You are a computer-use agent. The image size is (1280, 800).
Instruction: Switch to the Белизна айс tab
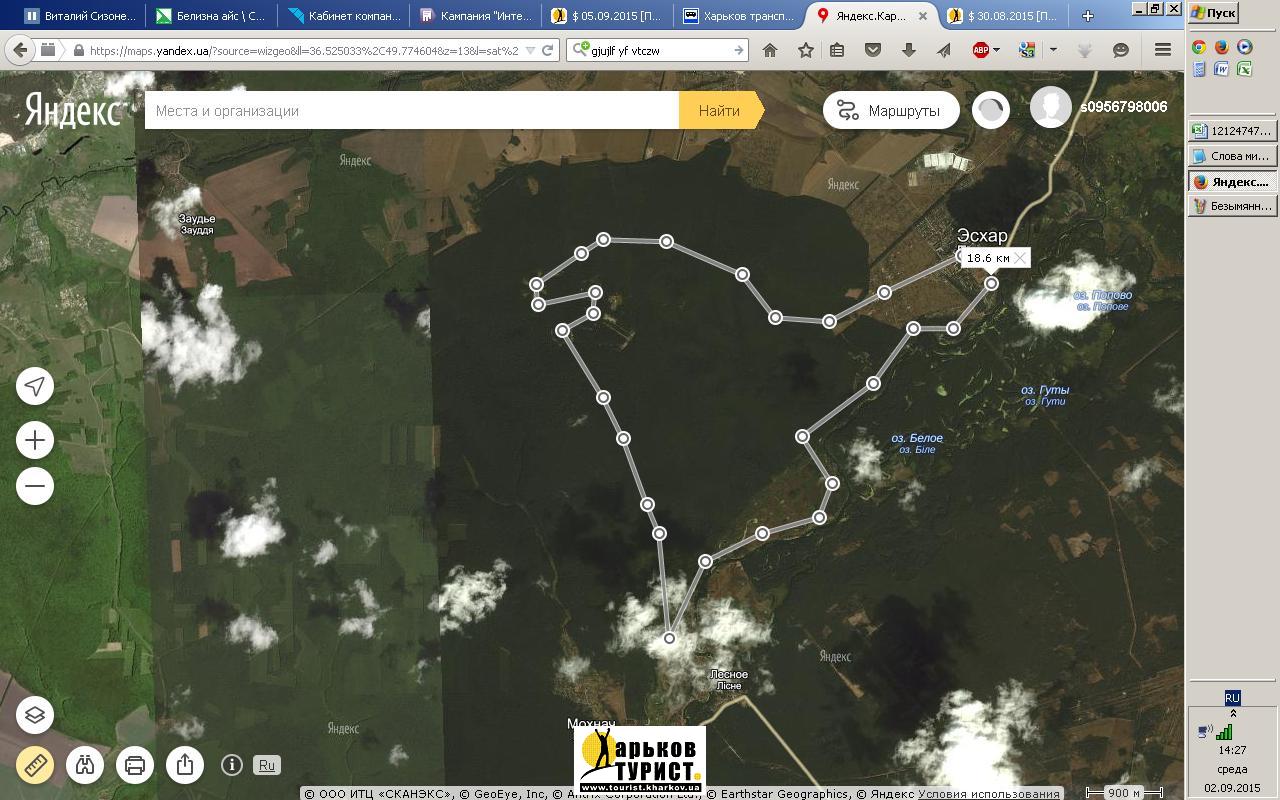pos(208,16)
